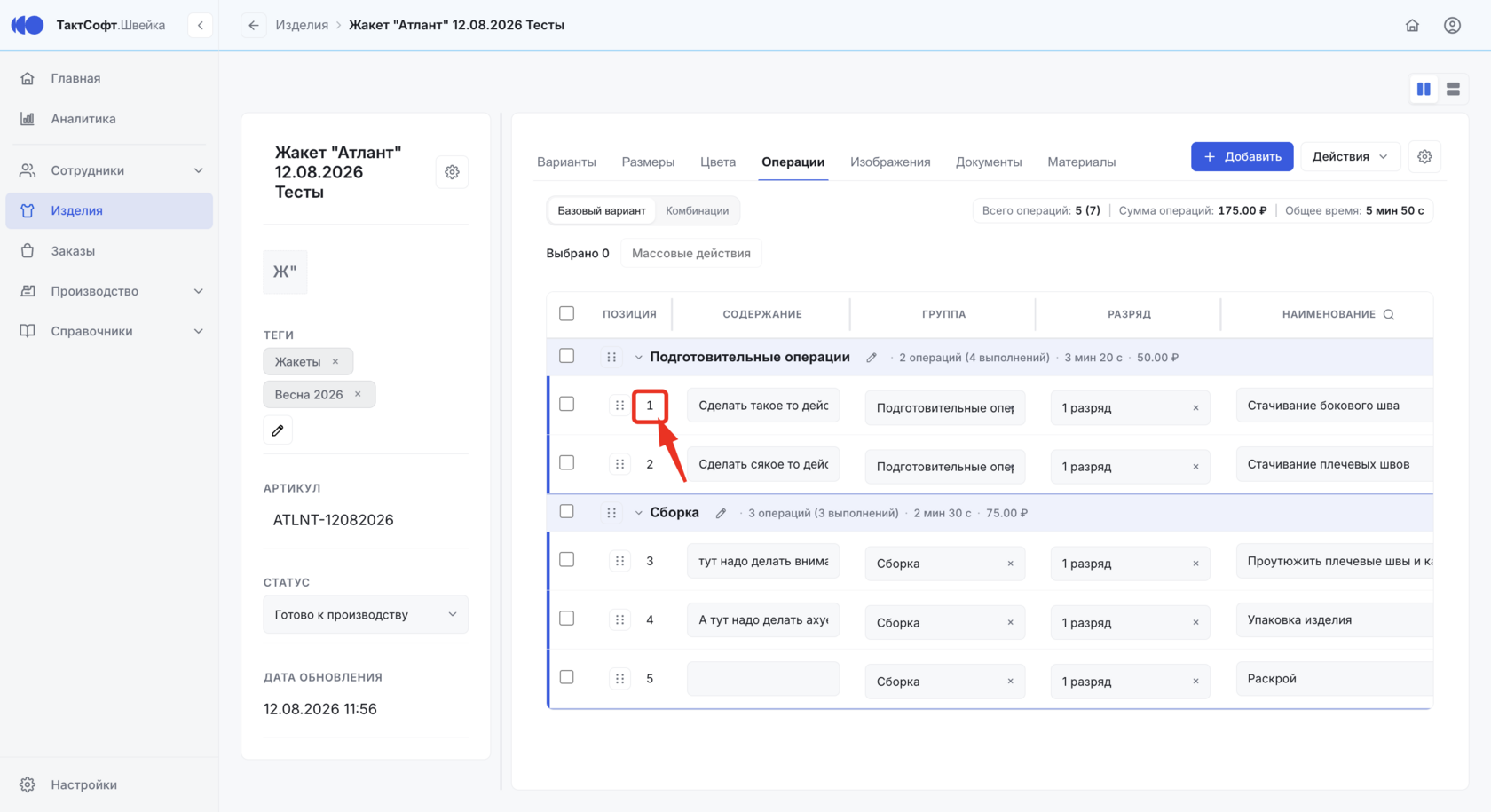Collapse the Сборка group chevron
The width and height of the screenshot is (1491, 812).
pos(638,513)
